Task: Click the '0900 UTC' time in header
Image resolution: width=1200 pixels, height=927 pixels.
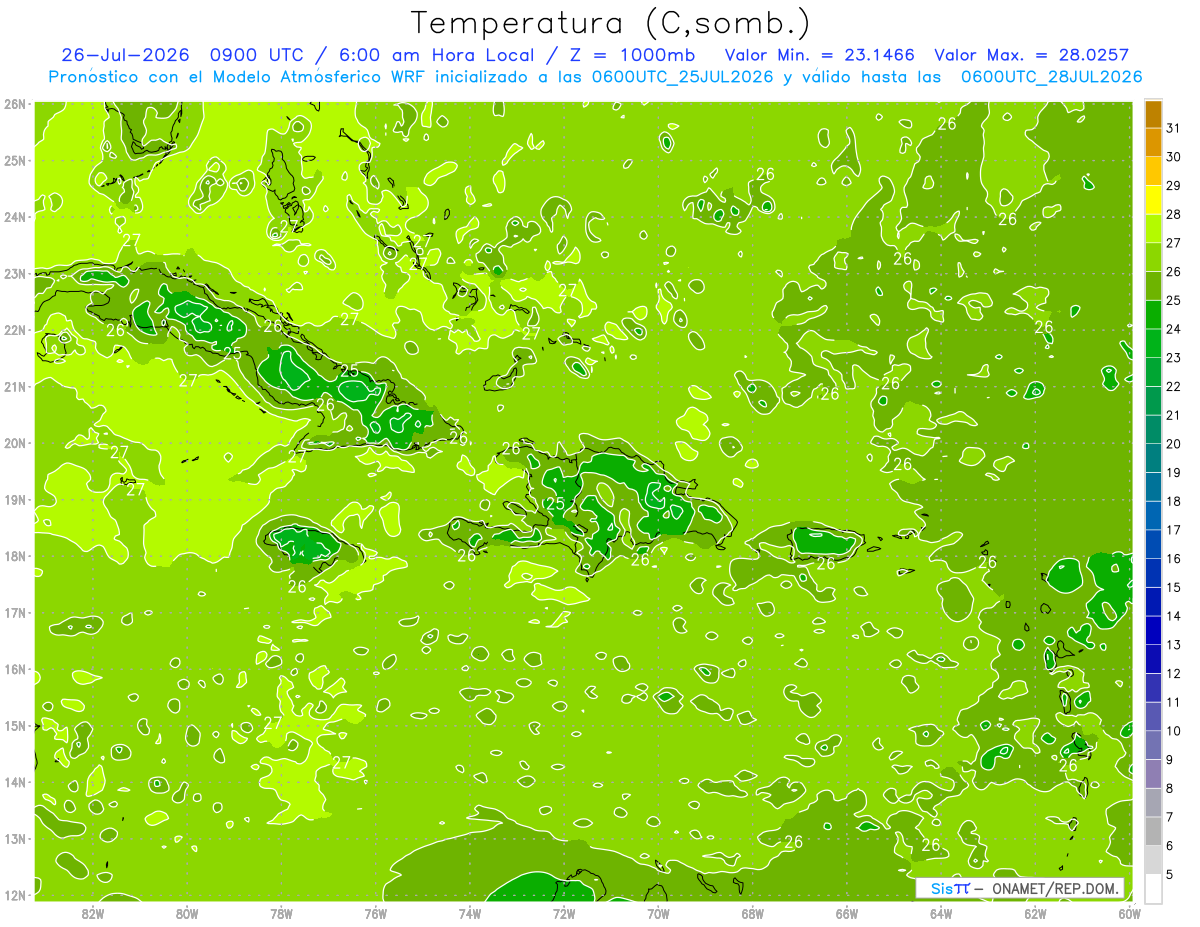Action: pos(256,55)
